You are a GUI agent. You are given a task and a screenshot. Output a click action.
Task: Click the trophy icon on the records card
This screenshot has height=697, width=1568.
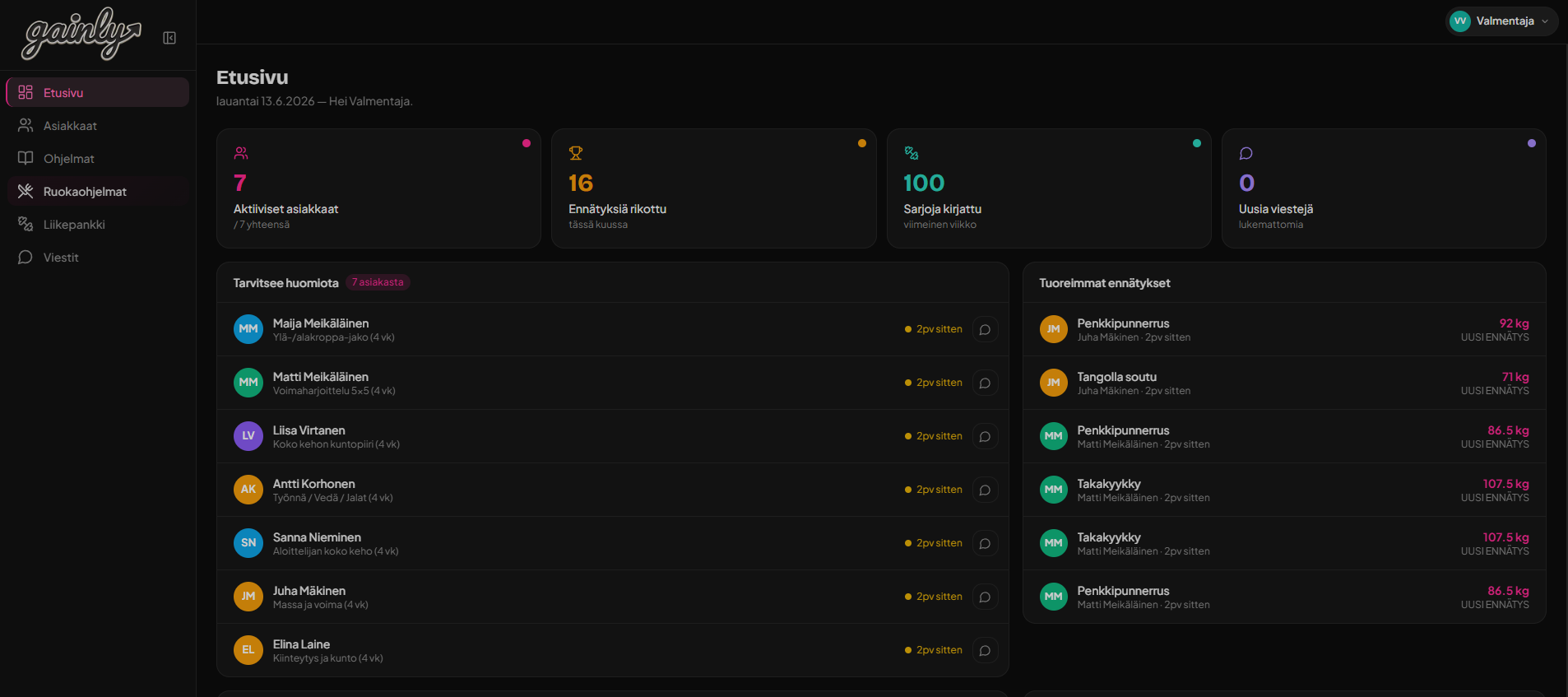coord(576,153)
